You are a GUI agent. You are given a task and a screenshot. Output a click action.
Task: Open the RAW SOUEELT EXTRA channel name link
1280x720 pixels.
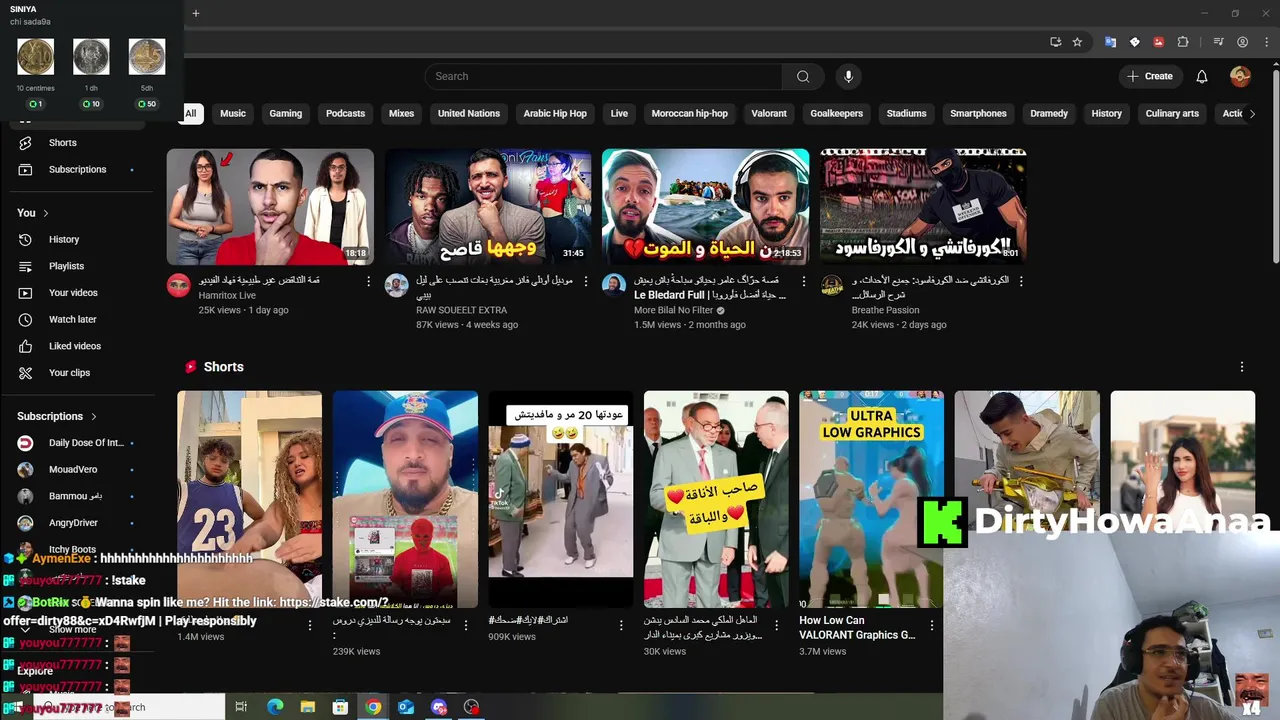click(x=461, y=310)
